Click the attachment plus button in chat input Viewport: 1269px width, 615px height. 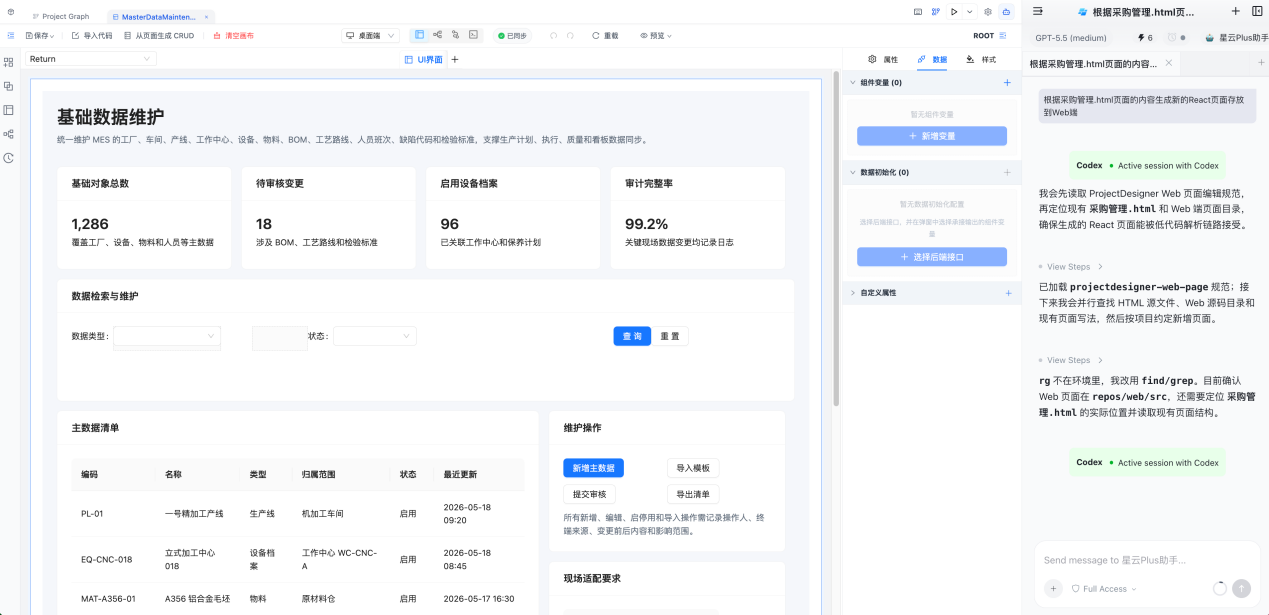[1053, 589]
